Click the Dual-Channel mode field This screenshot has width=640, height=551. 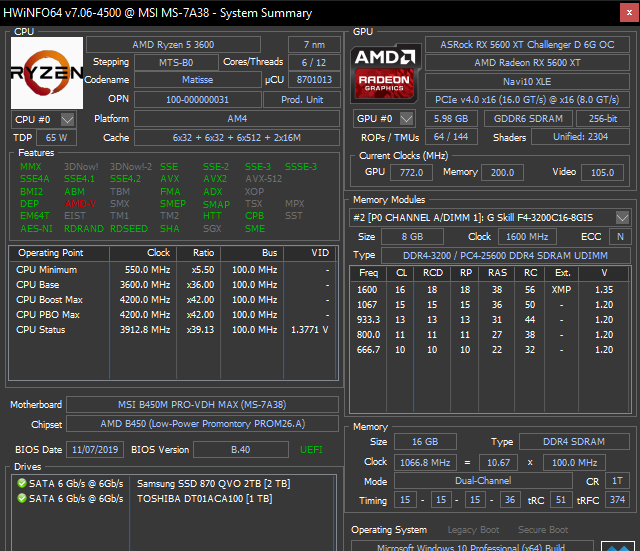point(483,481)
